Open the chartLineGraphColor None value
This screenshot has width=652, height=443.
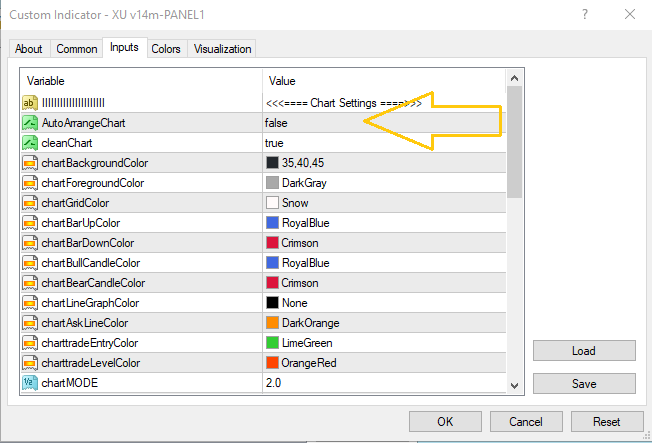[x=296, y=303]
